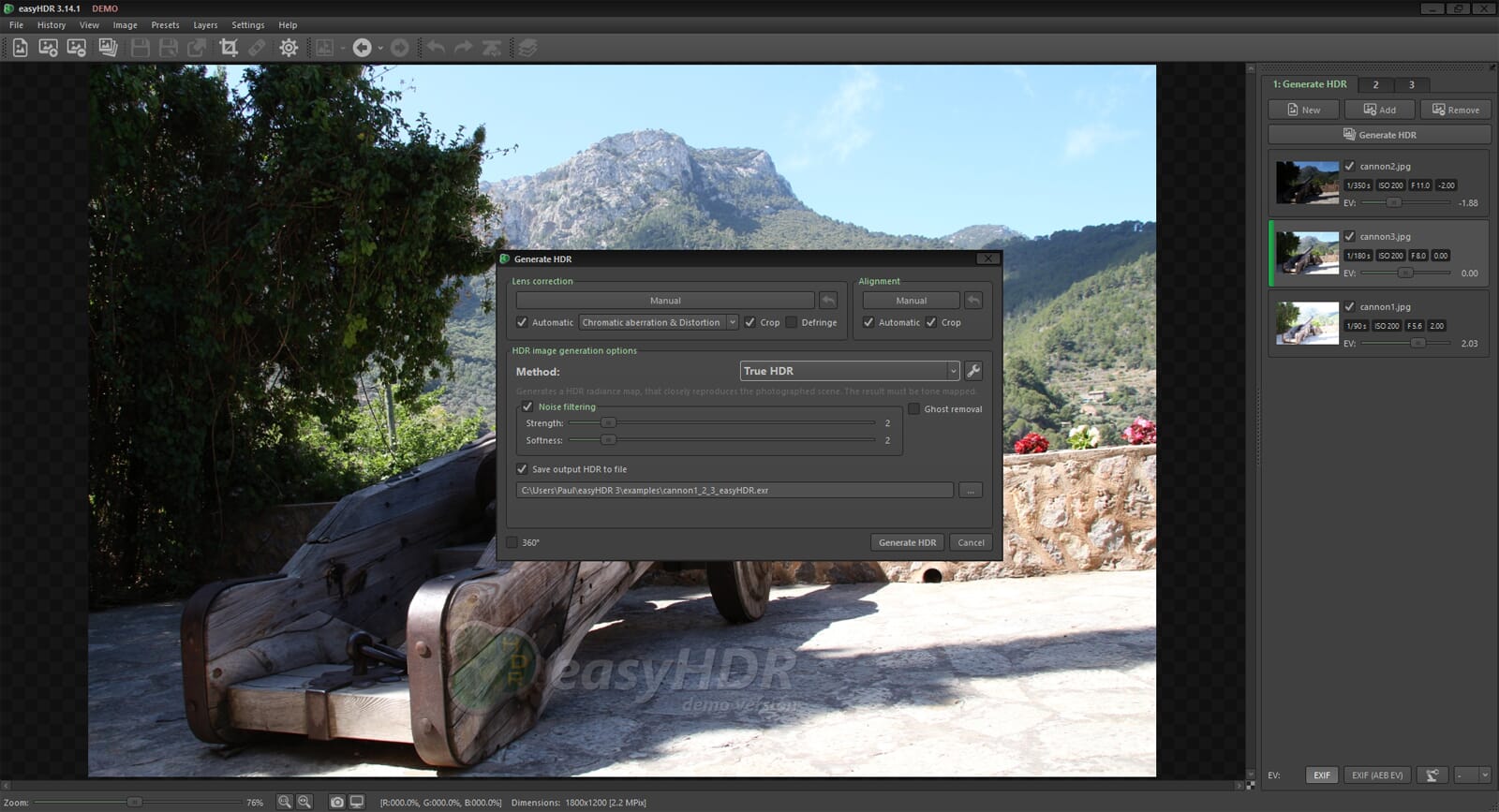Open the Image menu
Image resolution: width=1499 pixels, height=812 pixels.
click(125, 25)
